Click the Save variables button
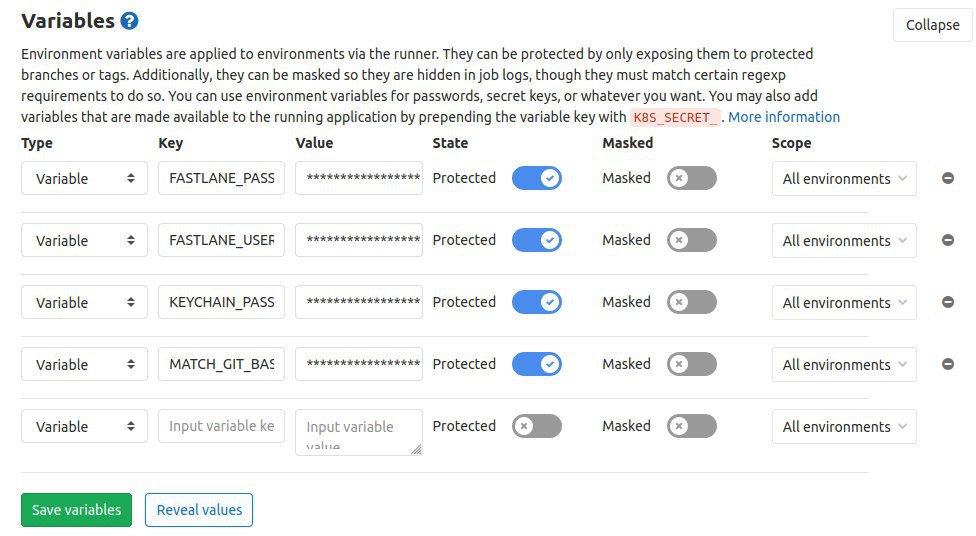 pos(77,510)
